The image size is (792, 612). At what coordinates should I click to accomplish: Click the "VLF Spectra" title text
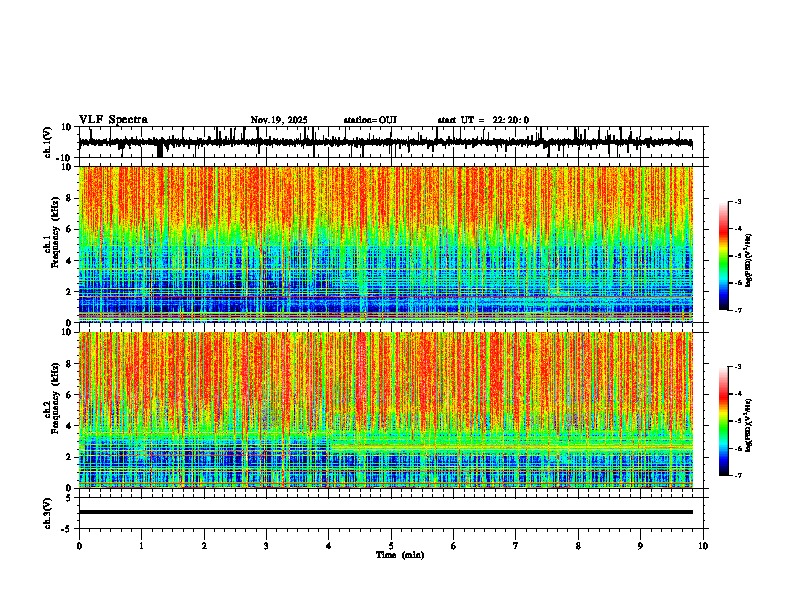pyautogui.click(x=113, y=120)
